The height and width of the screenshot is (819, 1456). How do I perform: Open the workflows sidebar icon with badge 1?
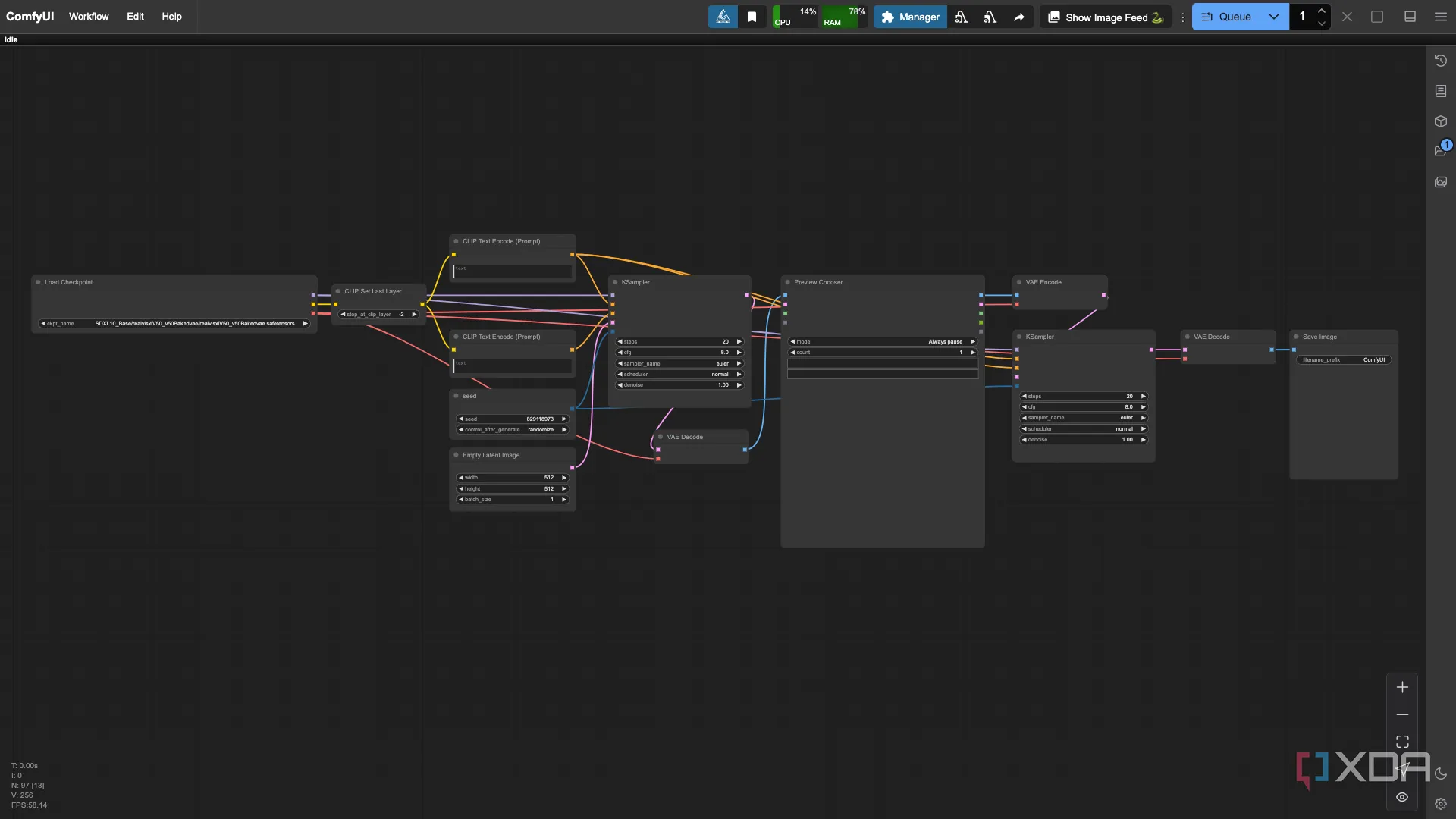click(x=1441, y=150)
